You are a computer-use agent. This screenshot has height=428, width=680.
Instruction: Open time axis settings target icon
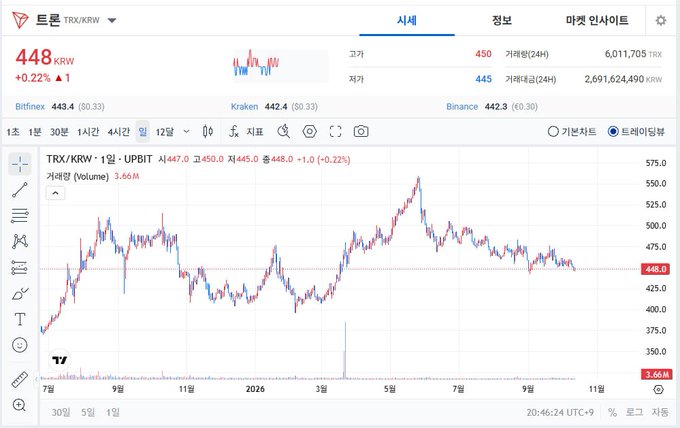pos(658,389)
